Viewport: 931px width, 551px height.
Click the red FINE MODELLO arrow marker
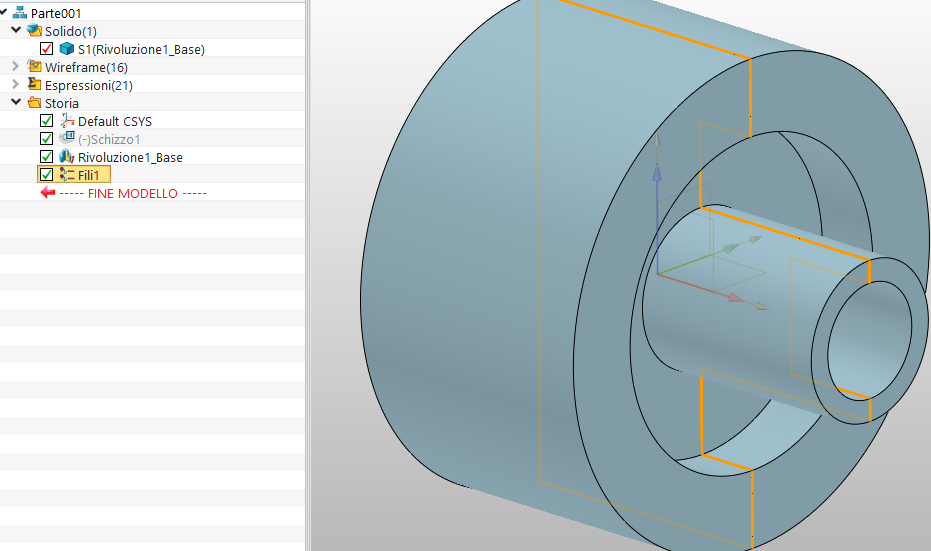(48, 193)
